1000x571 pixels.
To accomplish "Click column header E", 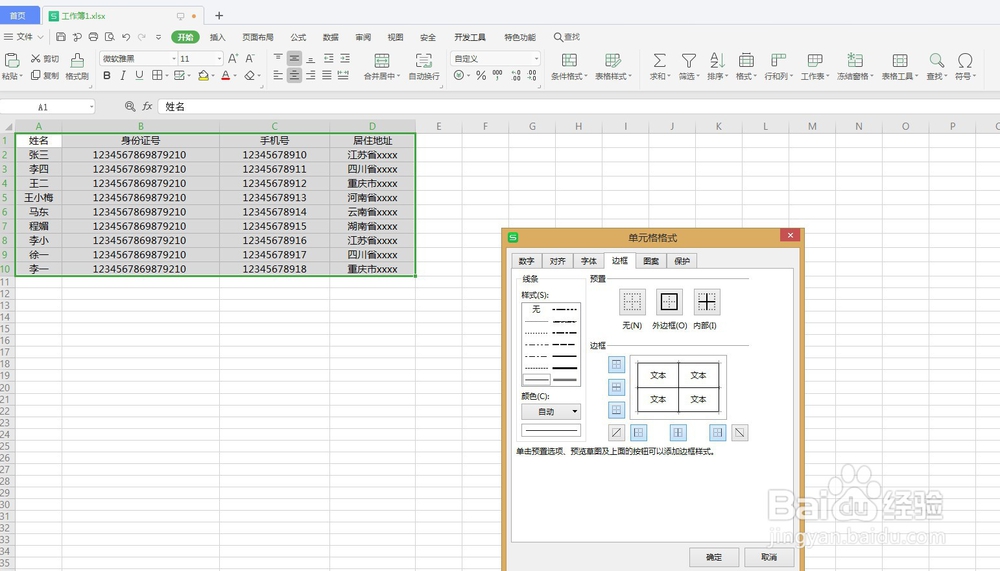I will pos(439,126).
